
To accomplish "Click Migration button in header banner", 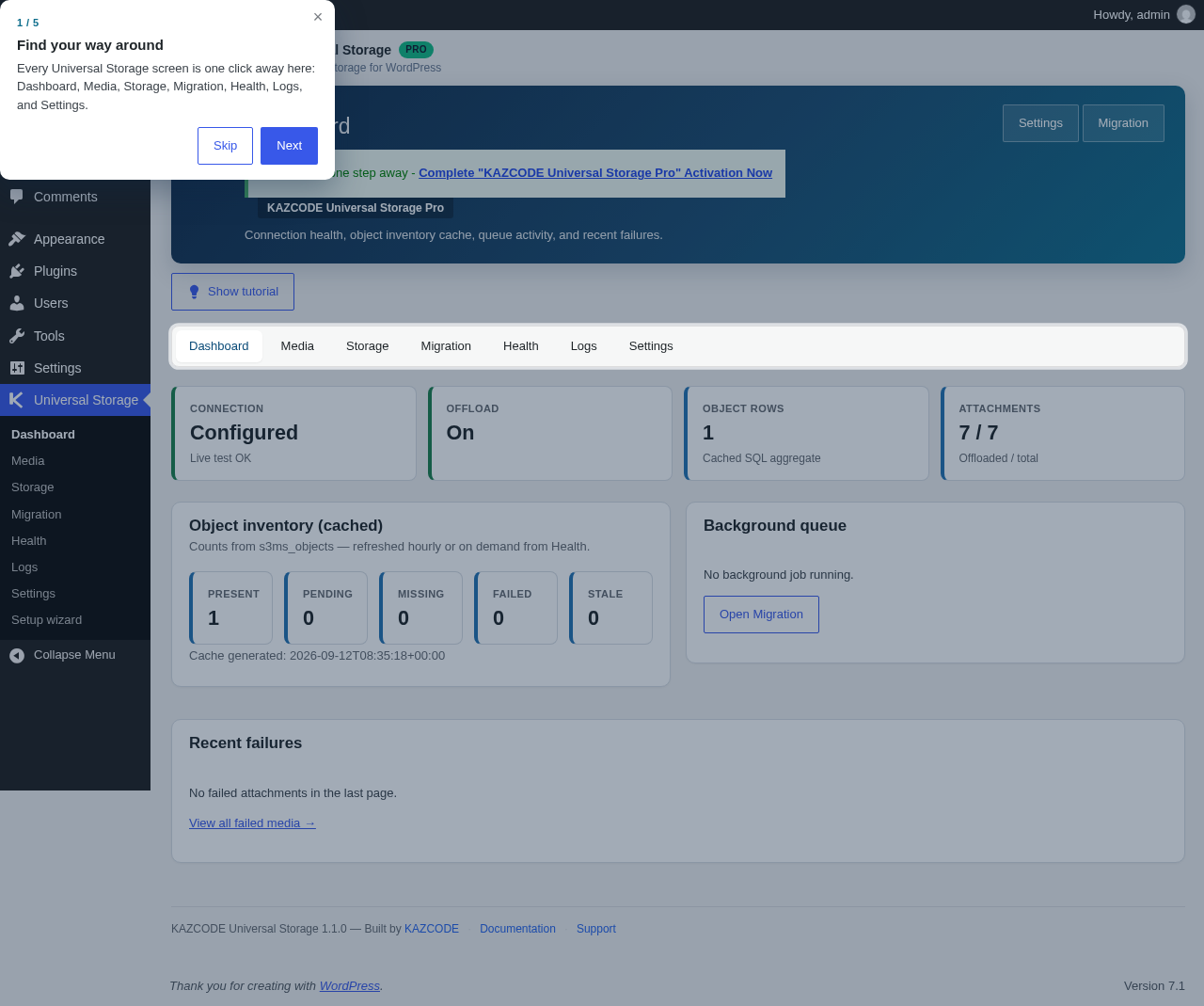I will point(1123,123).
